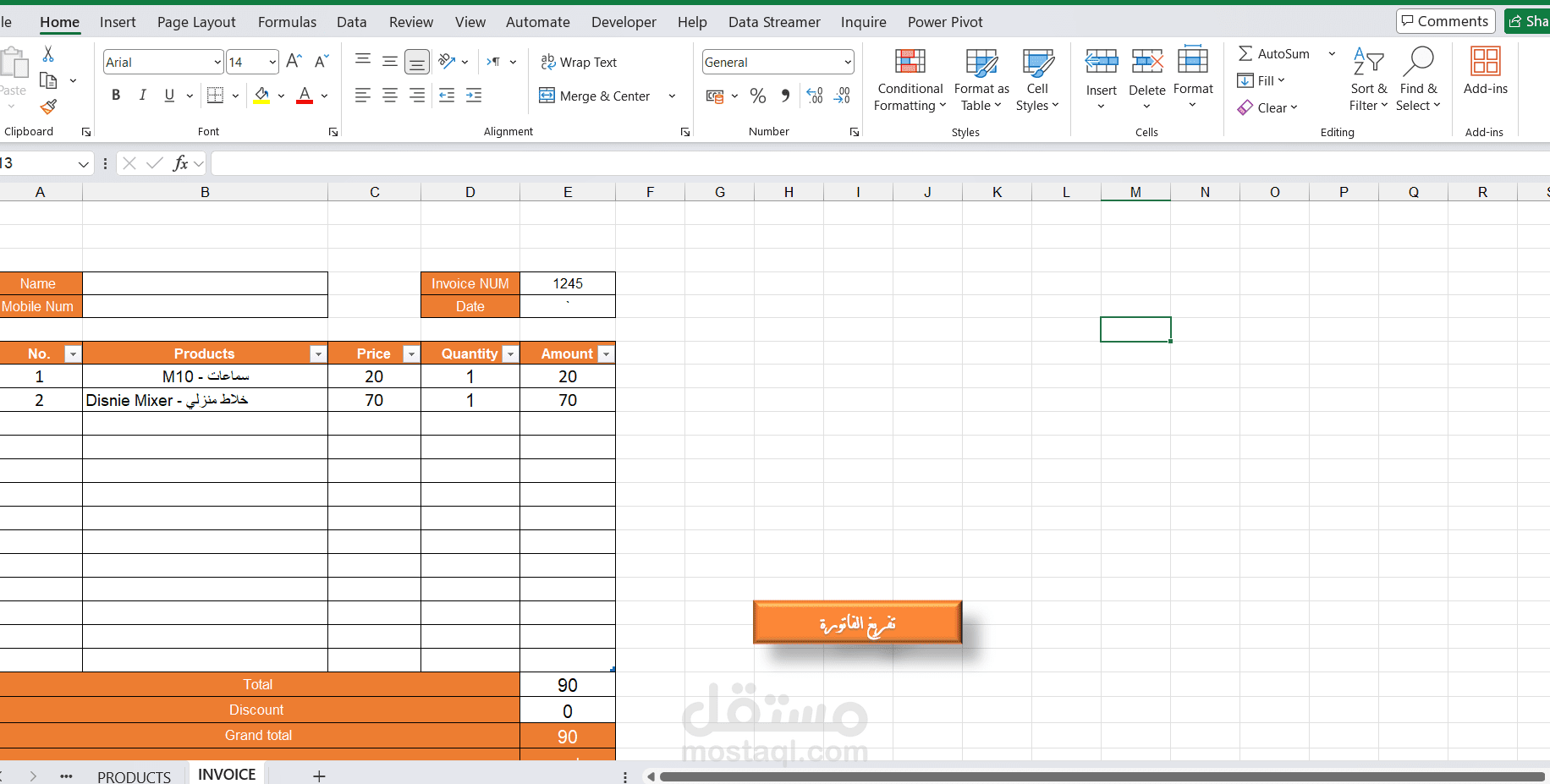Click Middle Align icon
The image size is (1550, 784).
390,61
